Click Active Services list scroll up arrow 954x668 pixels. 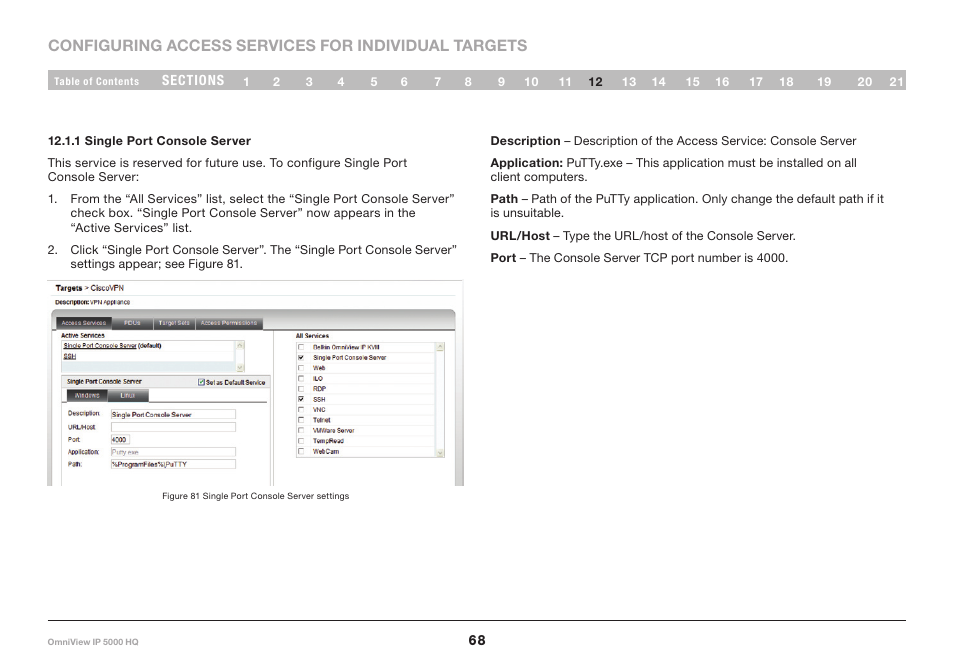pyautogui.click(x=240, y=345)
